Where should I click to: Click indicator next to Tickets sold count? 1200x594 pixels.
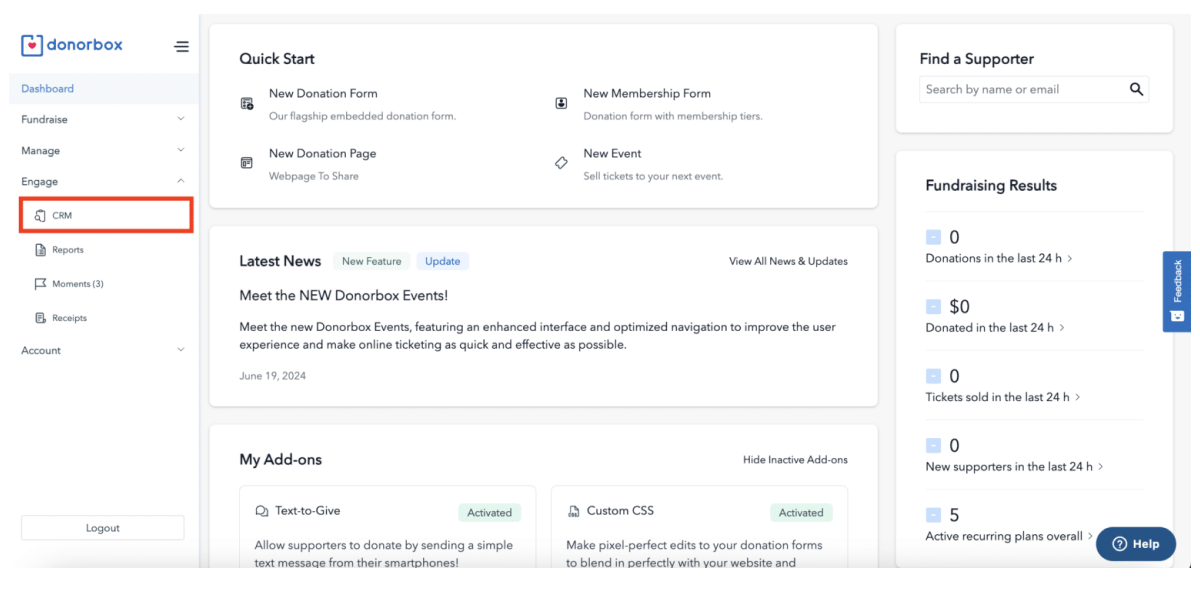(933, 376)
